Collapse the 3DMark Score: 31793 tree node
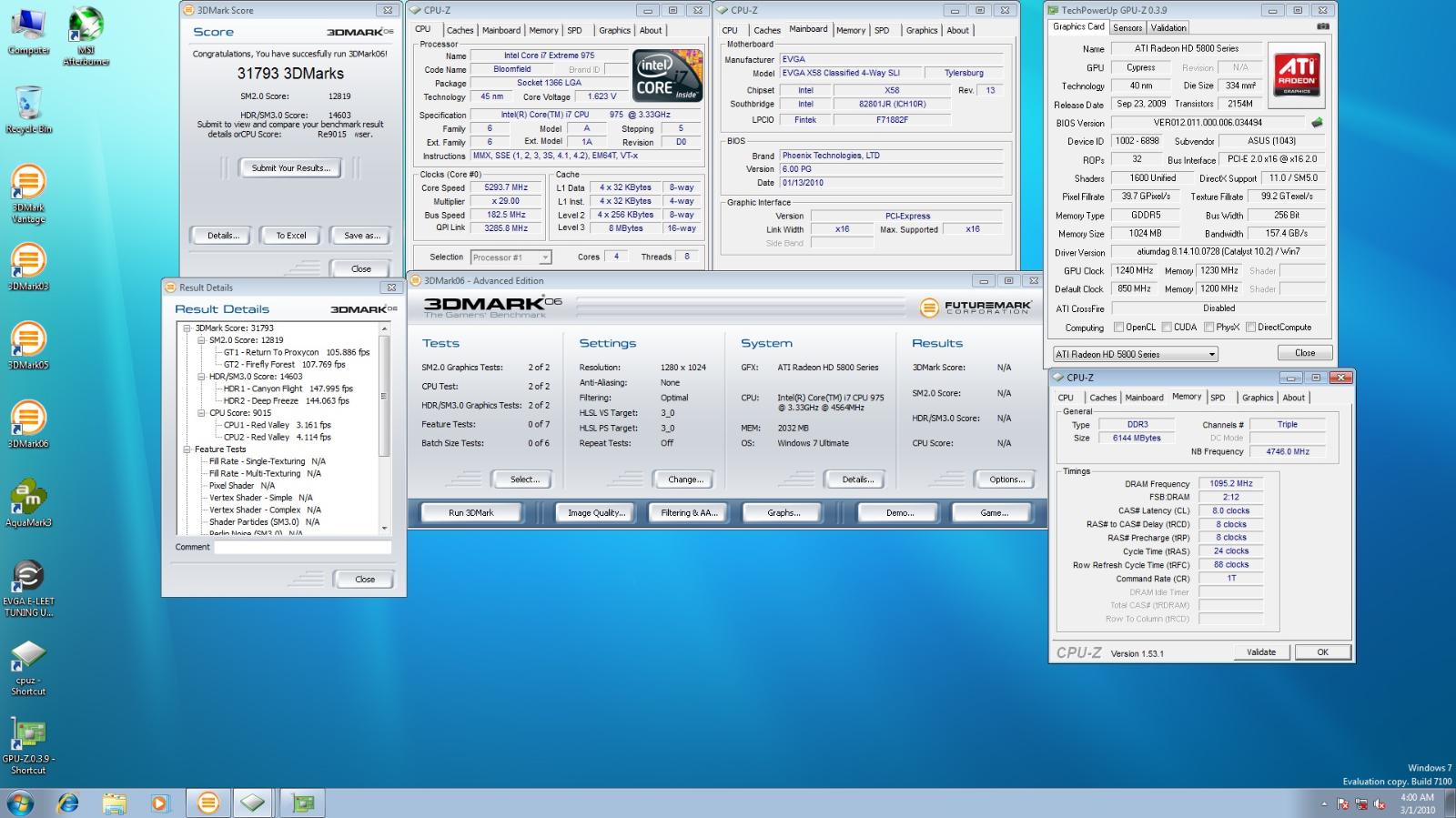The width and height of the screenshot is (1456, 818). (187, 328)
